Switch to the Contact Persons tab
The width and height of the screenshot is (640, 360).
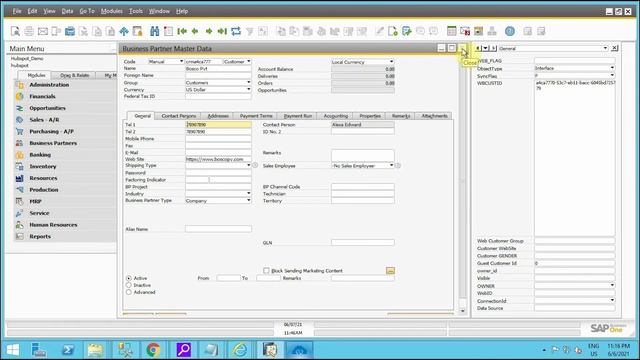point(178,116)
